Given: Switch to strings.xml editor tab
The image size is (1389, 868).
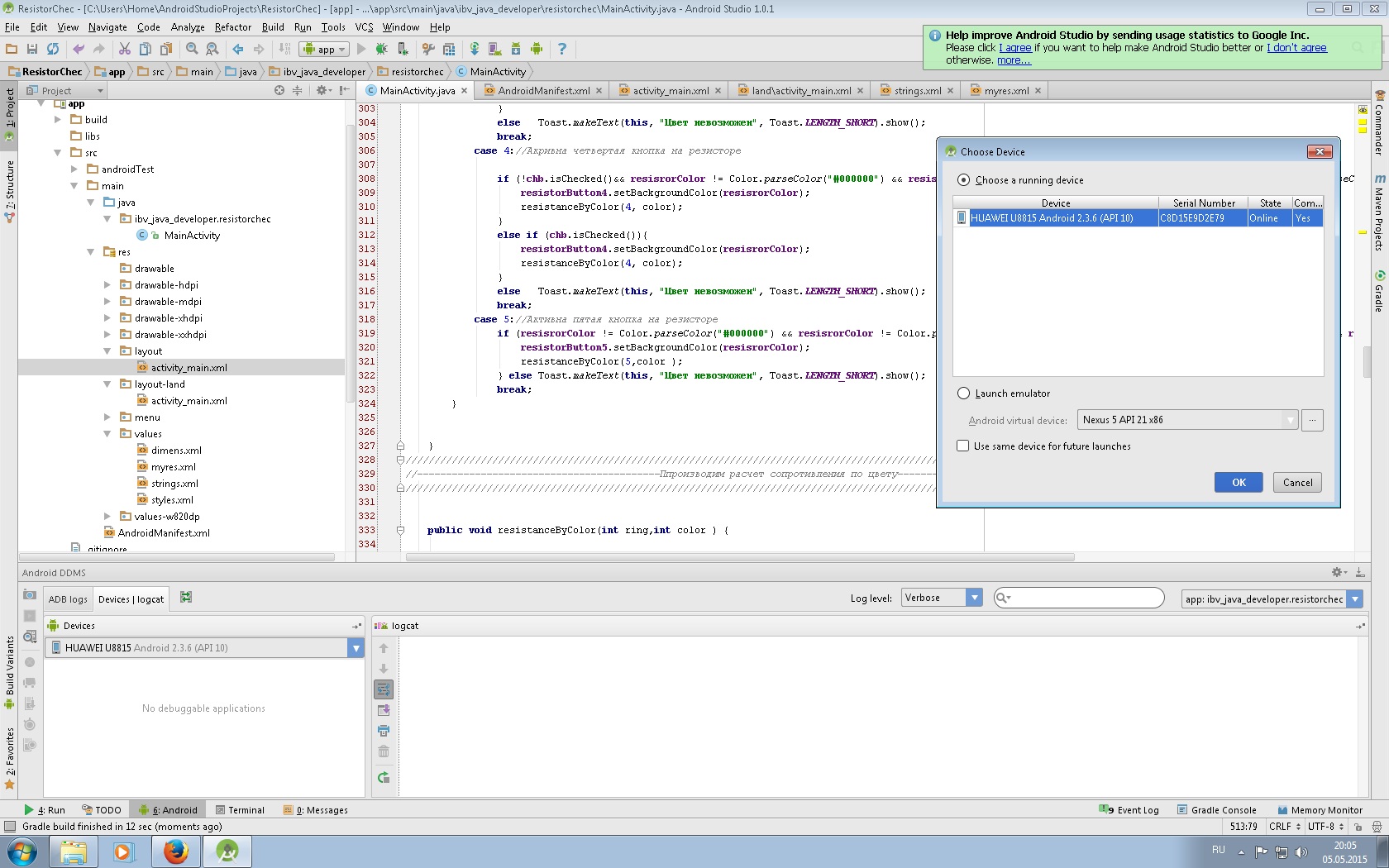Looking at the screenshot, I should (x=917, y=91).
